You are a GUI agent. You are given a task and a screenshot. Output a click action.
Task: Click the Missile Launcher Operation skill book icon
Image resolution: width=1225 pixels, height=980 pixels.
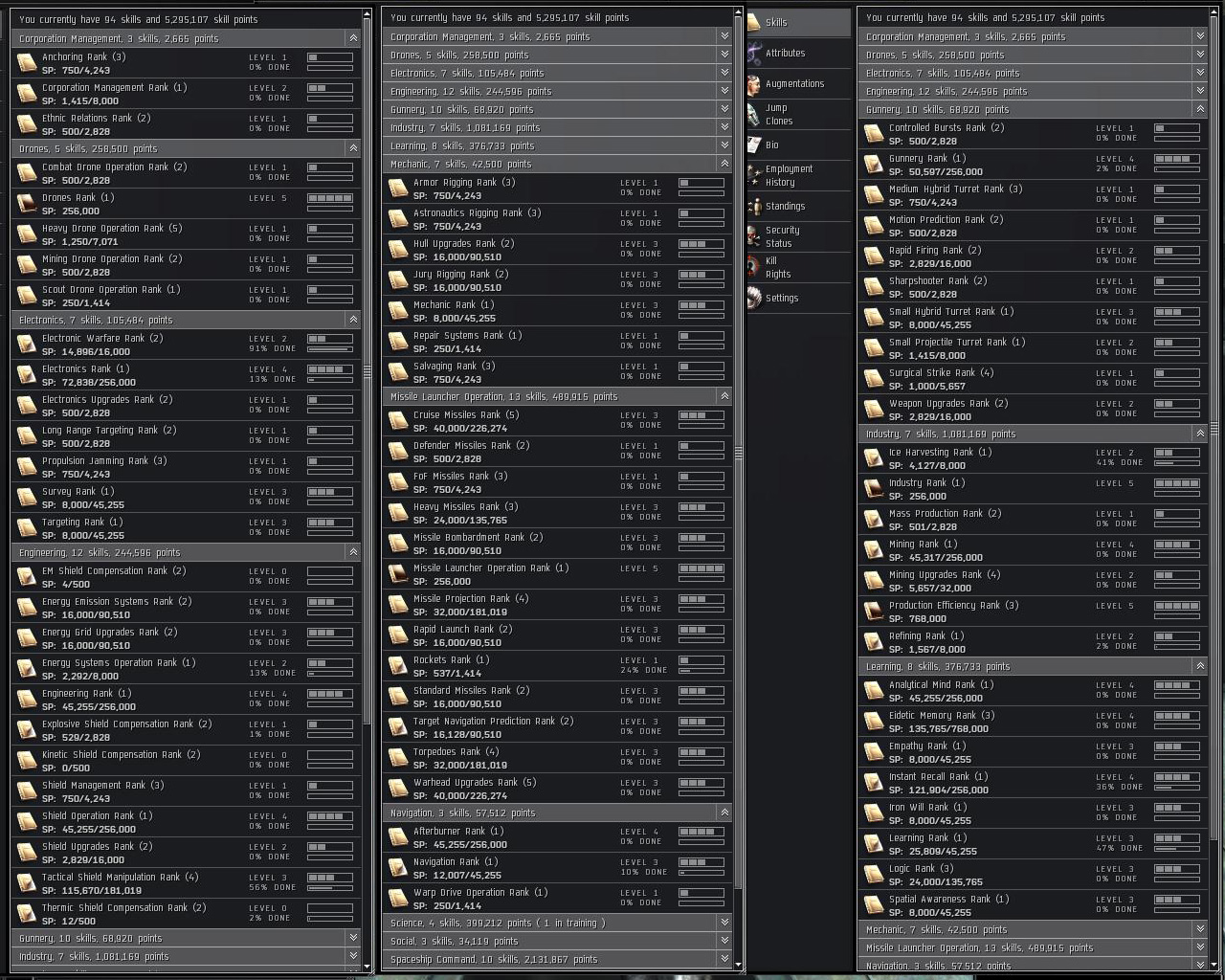point(398,574)
